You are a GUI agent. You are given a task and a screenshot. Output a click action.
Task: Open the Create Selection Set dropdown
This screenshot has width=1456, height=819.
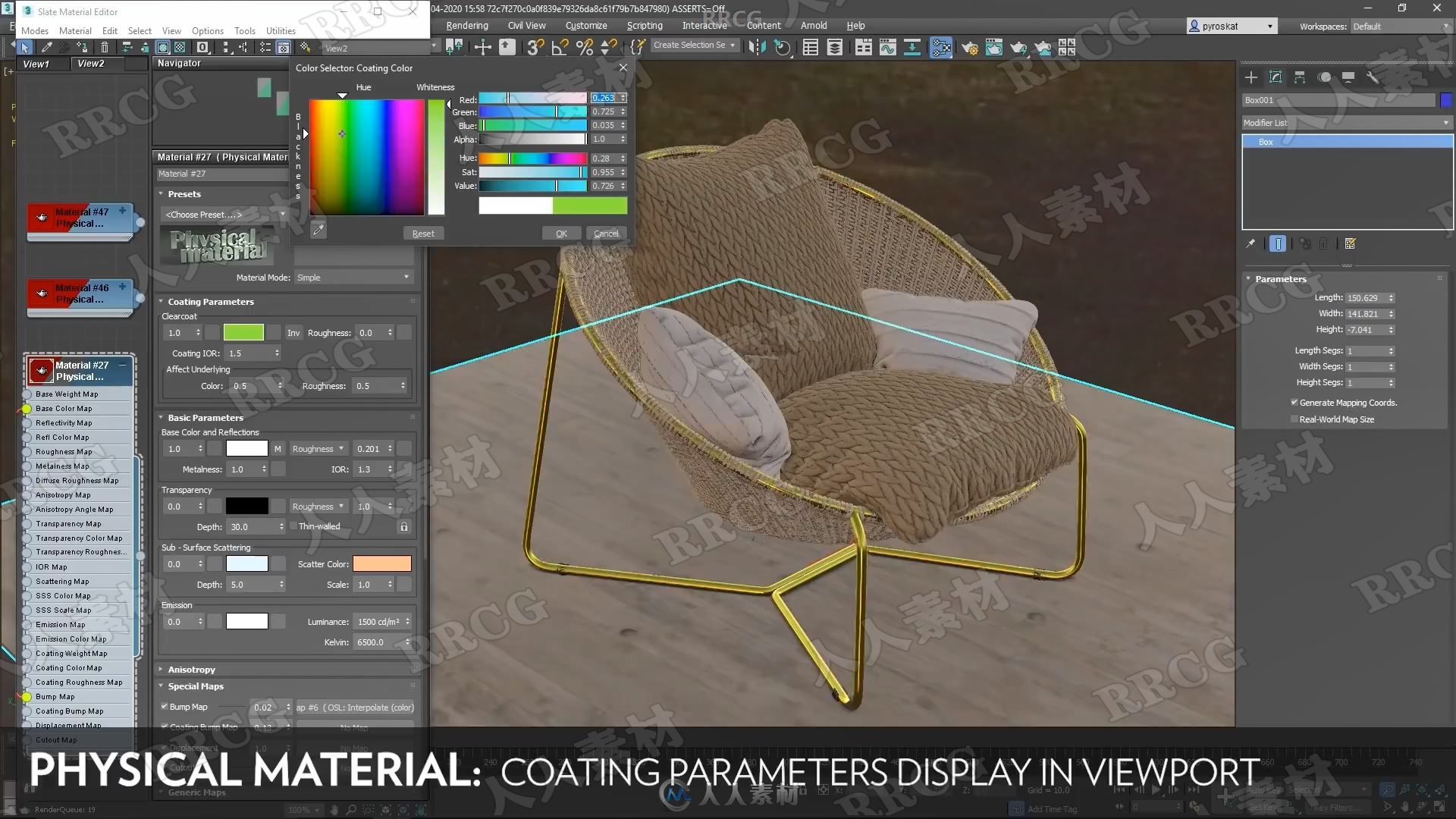click(694, 45)
